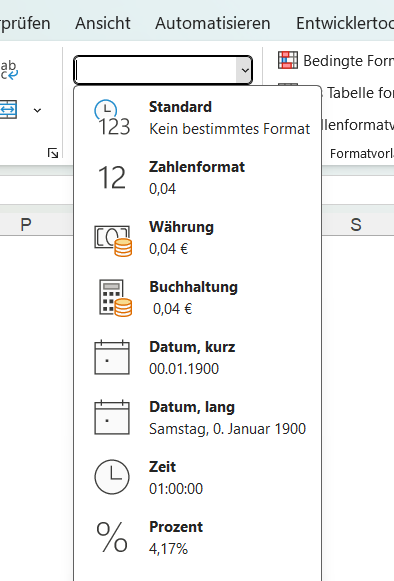Click the calculator Buchhaltung icon

click(115, 298)
